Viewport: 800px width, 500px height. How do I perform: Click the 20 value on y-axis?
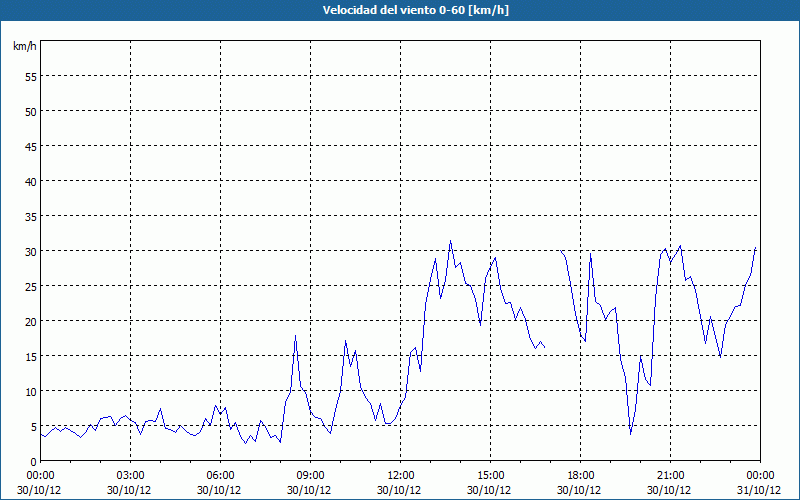(31, 321)
